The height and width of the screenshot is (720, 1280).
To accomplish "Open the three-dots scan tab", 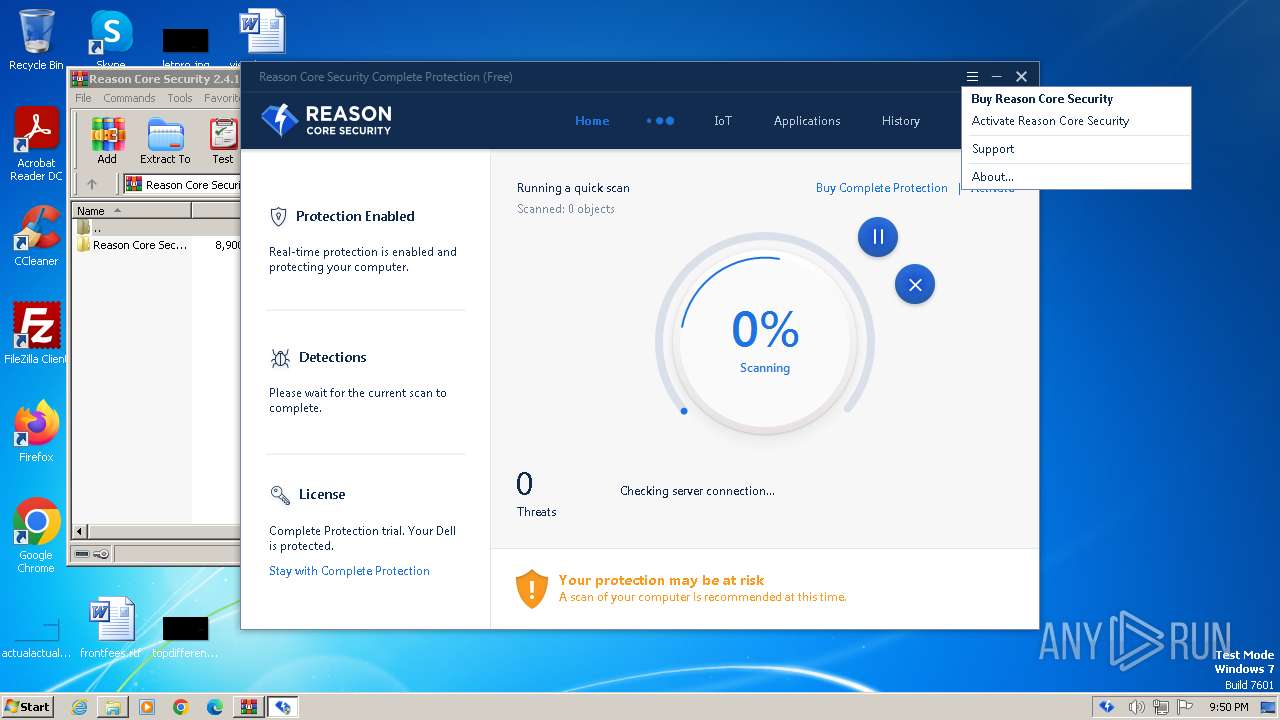I will tap(660, 120).
